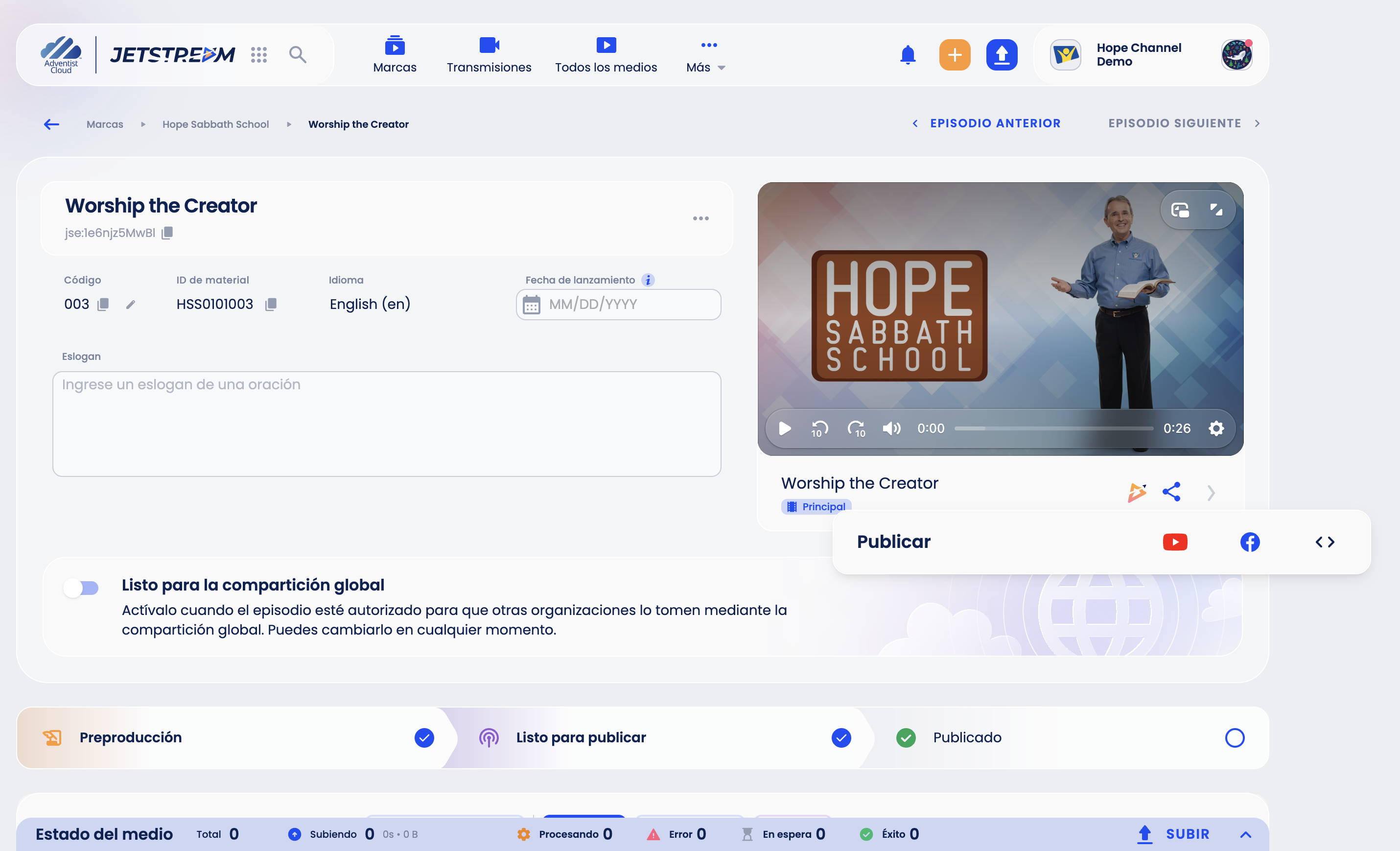Seek on the video progress bar
The height and width of the screenshot is (851, 1400).
pos(1053,428)
